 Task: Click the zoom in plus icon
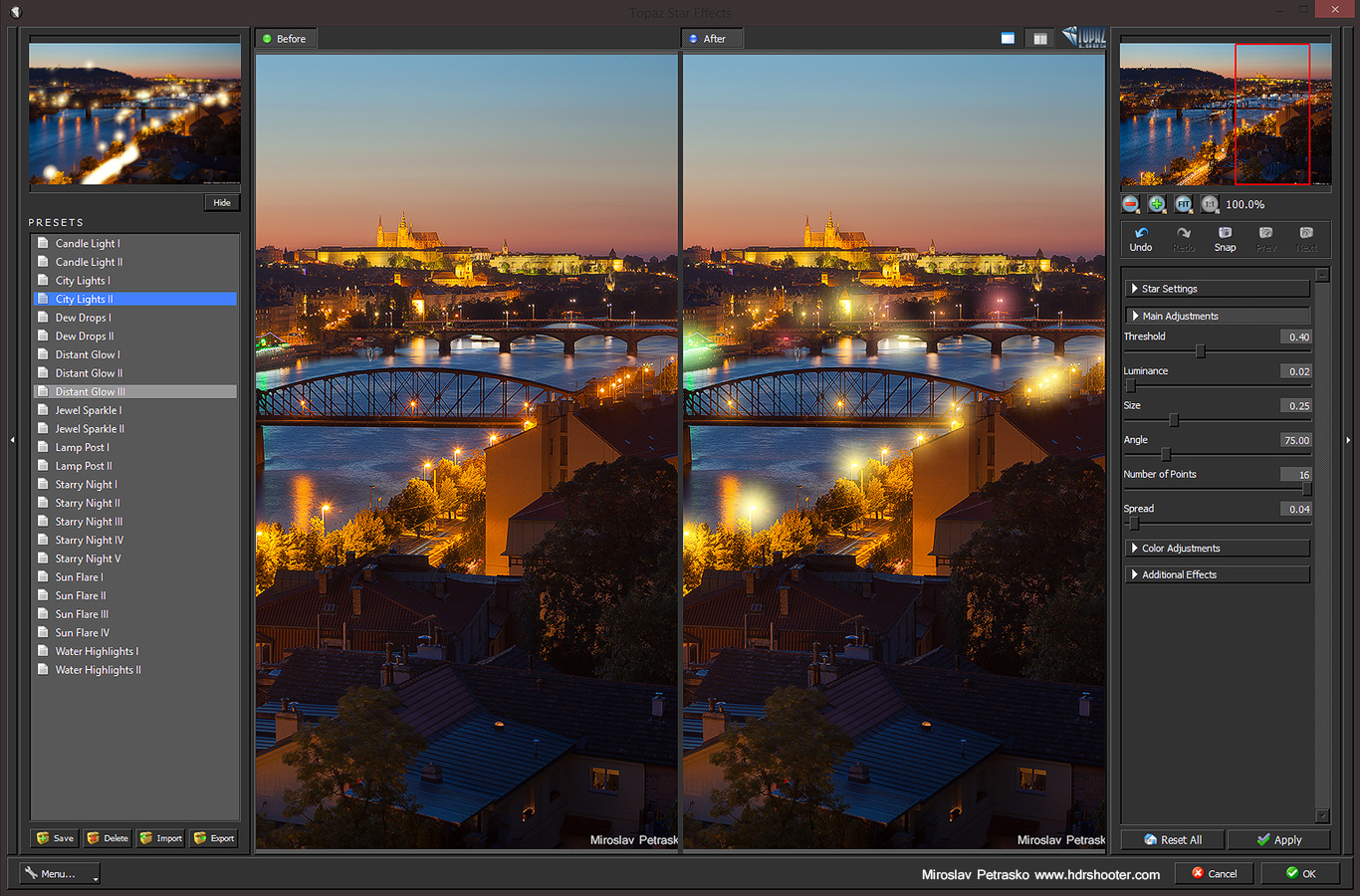coord(1157,204)
